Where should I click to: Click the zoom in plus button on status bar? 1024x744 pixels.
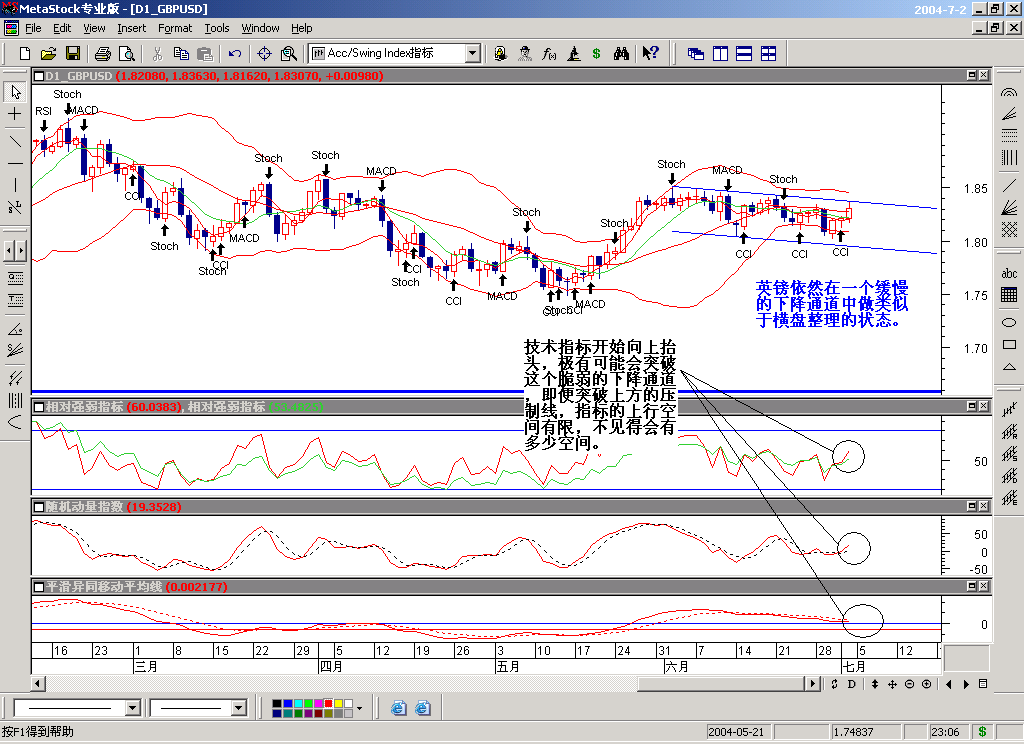pyautogui.click(x=927, y=684)
